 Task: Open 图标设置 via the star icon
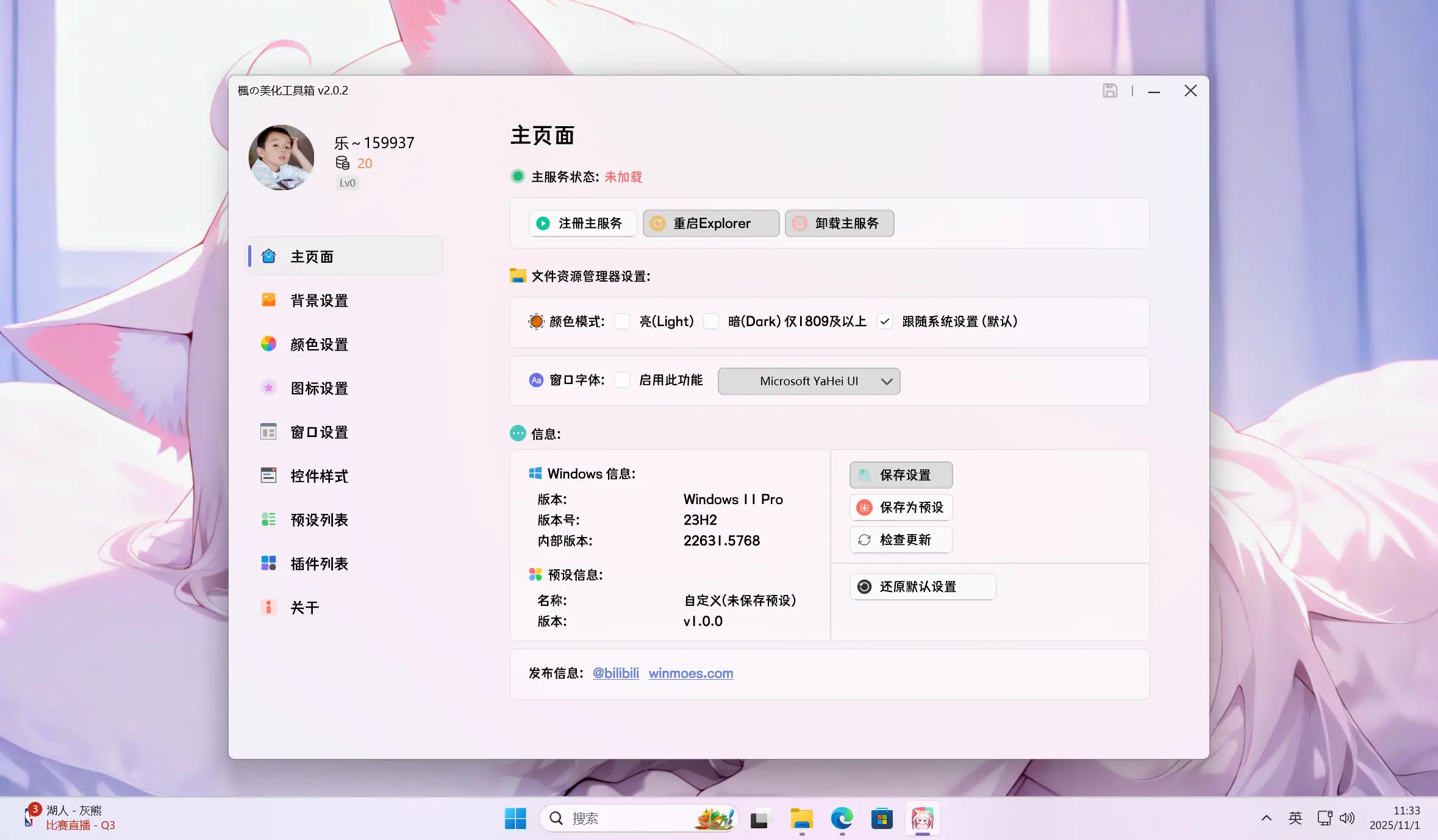[269, 388]
